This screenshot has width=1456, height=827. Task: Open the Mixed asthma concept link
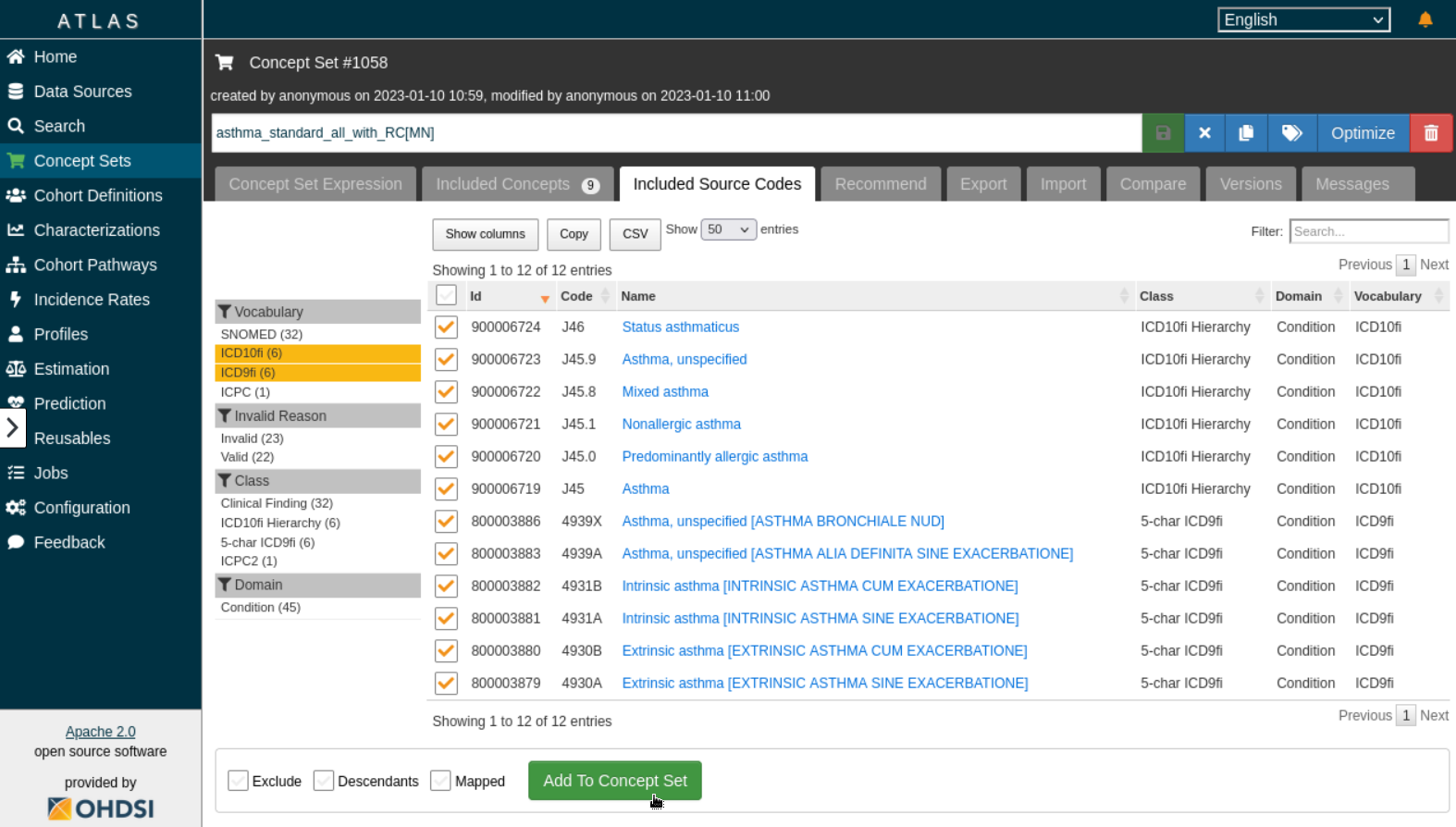pyautogui.click(x=665, y=391)
